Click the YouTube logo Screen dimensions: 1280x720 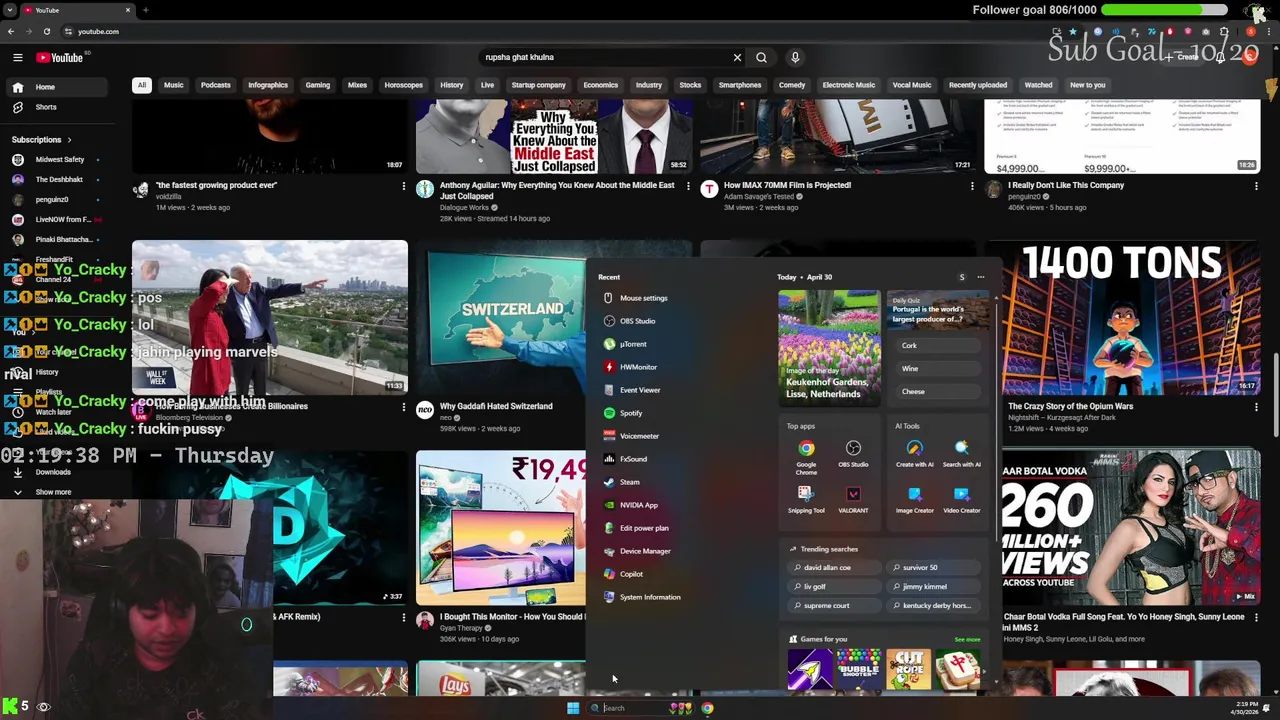(59, 58)
